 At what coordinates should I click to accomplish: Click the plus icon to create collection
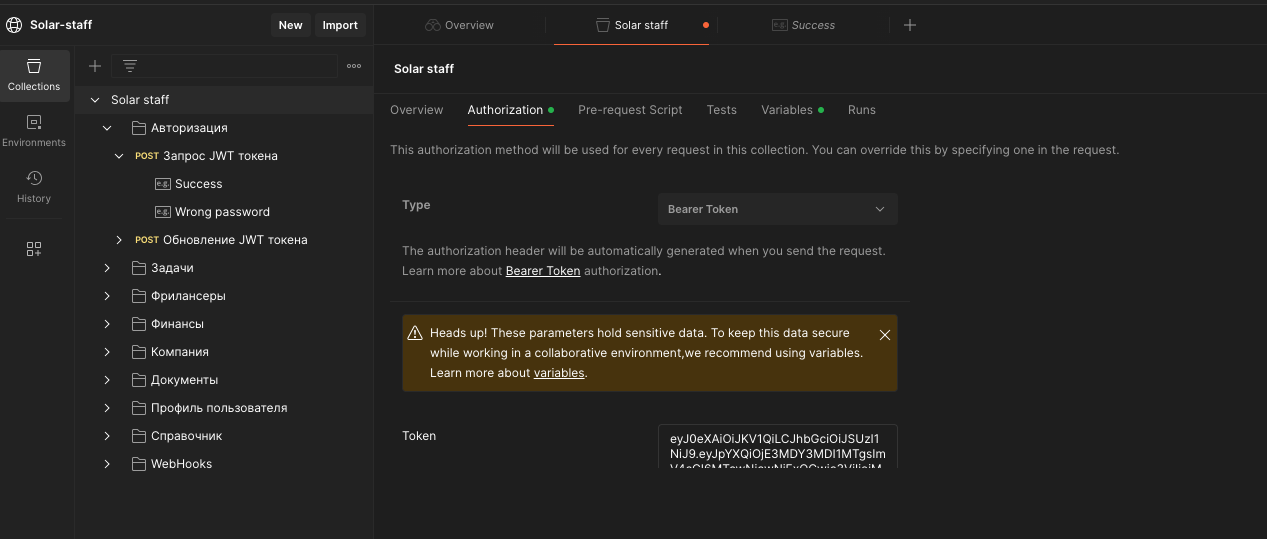click(x=95, y=66)
